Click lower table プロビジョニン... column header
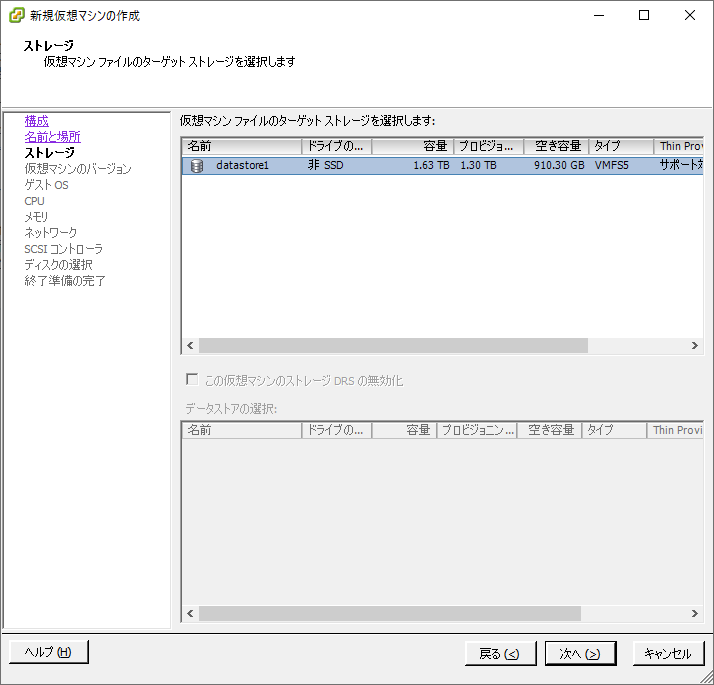The image size is (714, 685). pos(477,430)
